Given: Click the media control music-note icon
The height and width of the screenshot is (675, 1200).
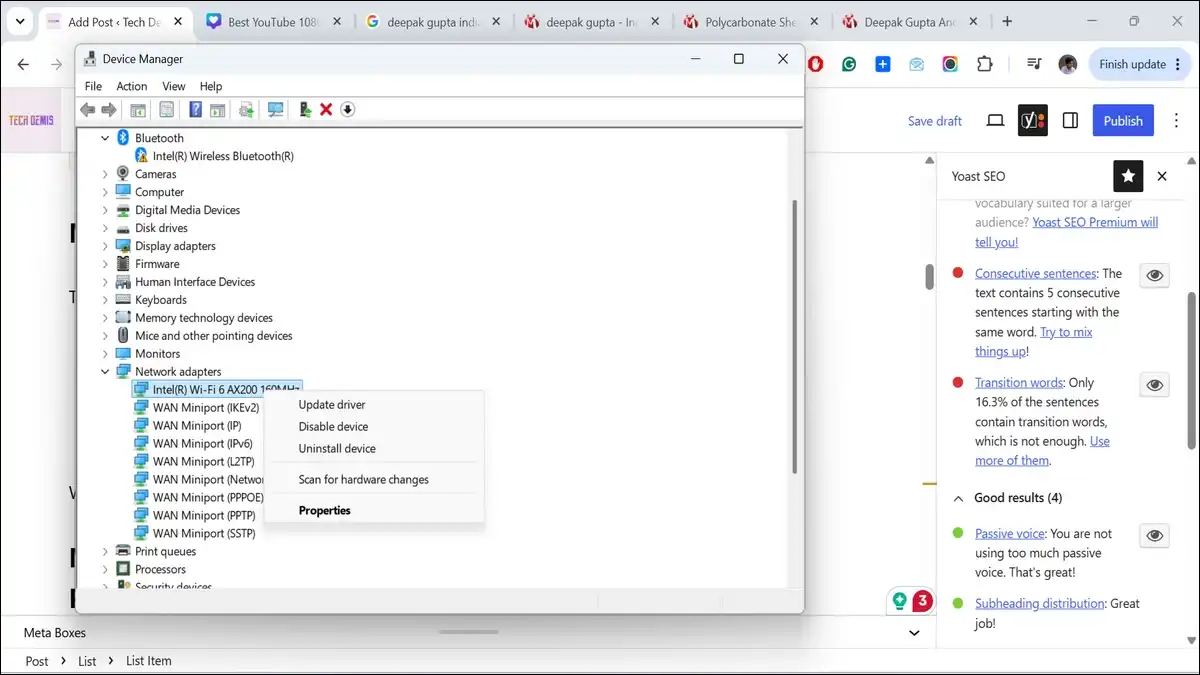Looking at the screenshot, I should [1034, 64].
